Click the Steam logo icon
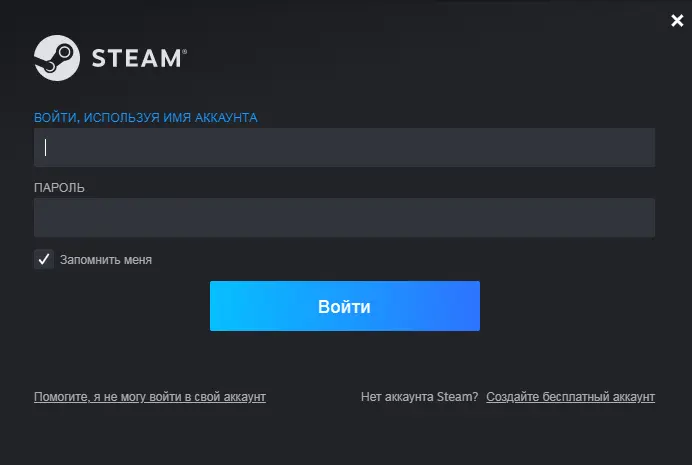Image resolution: width=692 pixels, height=465 pixels. pos(57,58)
